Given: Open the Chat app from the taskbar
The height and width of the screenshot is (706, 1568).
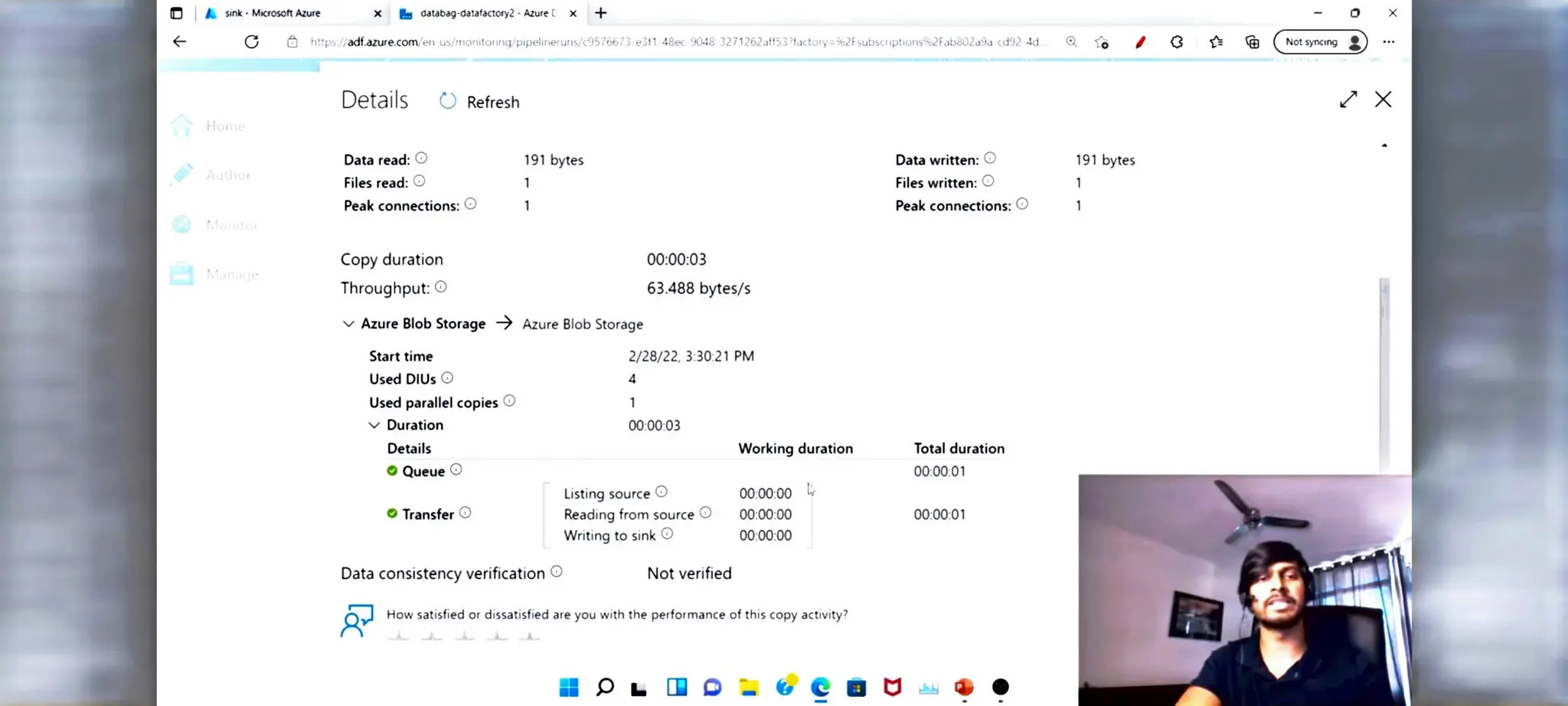Looking at the screenshot, I should tap(712, 687).
